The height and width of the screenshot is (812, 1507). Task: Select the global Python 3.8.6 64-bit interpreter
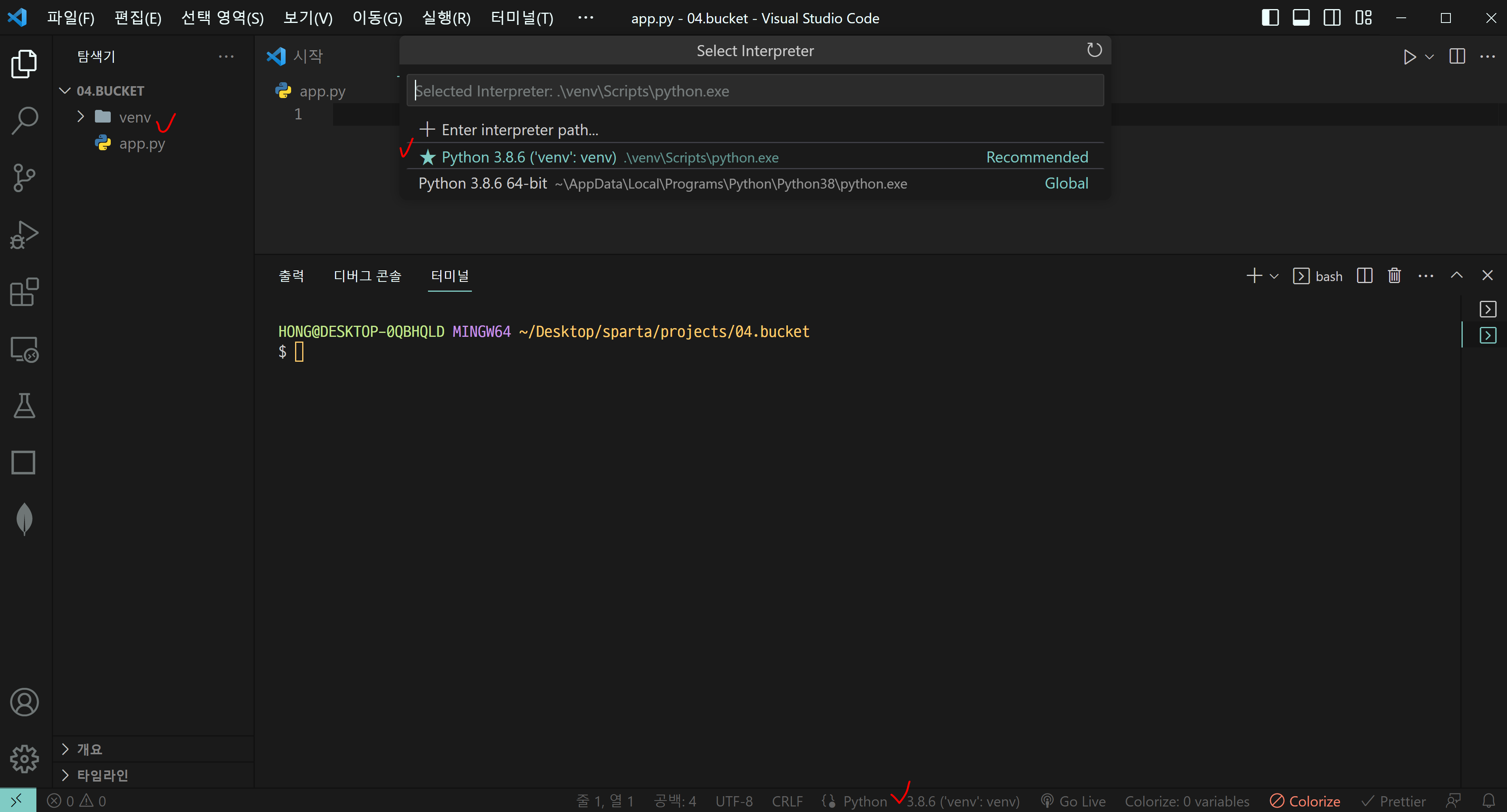click(x=755, y=183)
